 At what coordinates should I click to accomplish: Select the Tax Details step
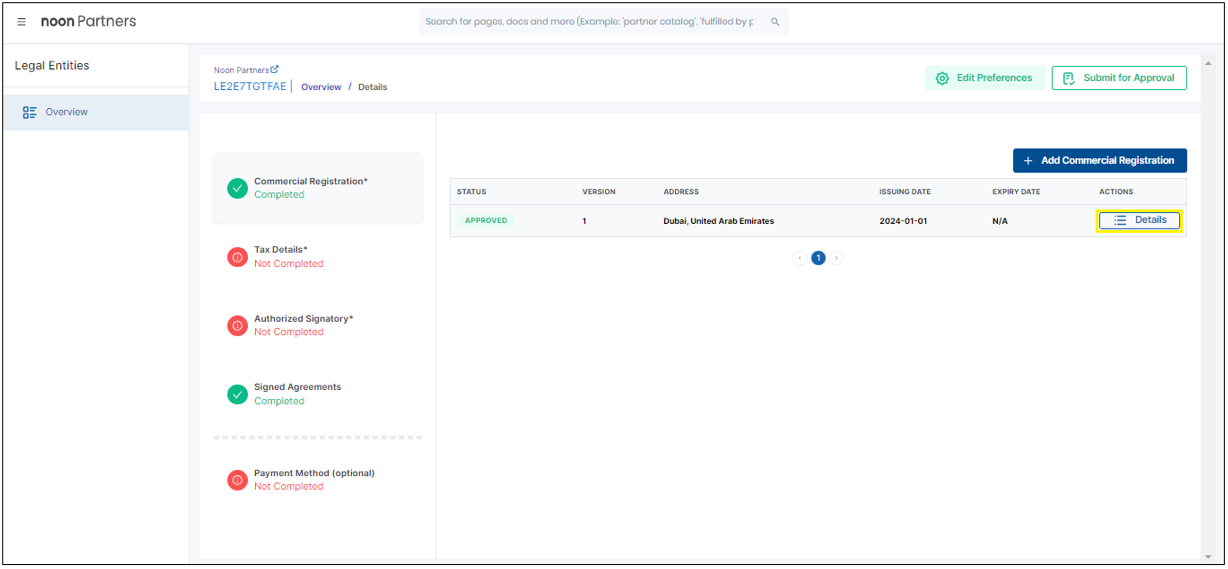point(318,257)
